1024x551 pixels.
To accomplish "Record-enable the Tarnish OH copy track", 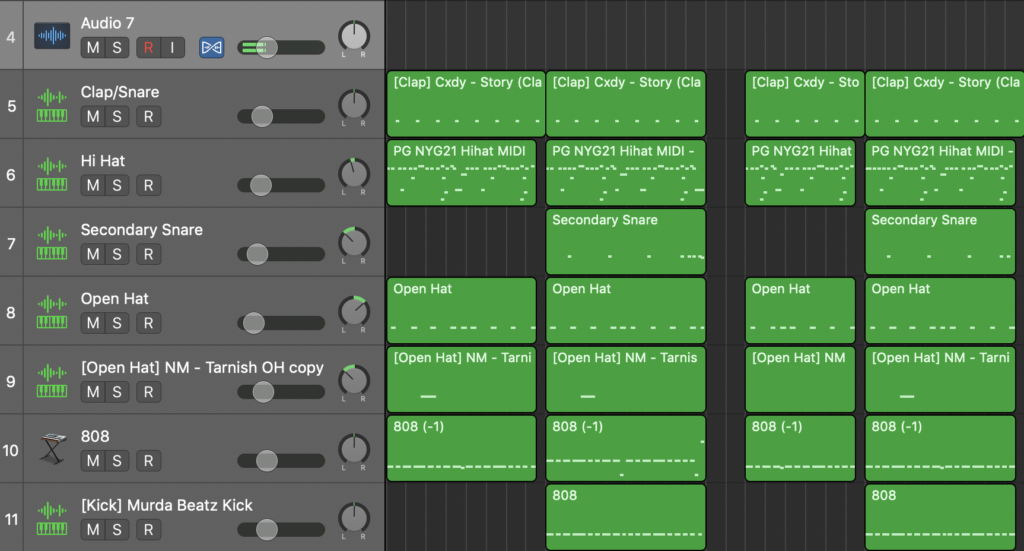I will pos(148,392).
